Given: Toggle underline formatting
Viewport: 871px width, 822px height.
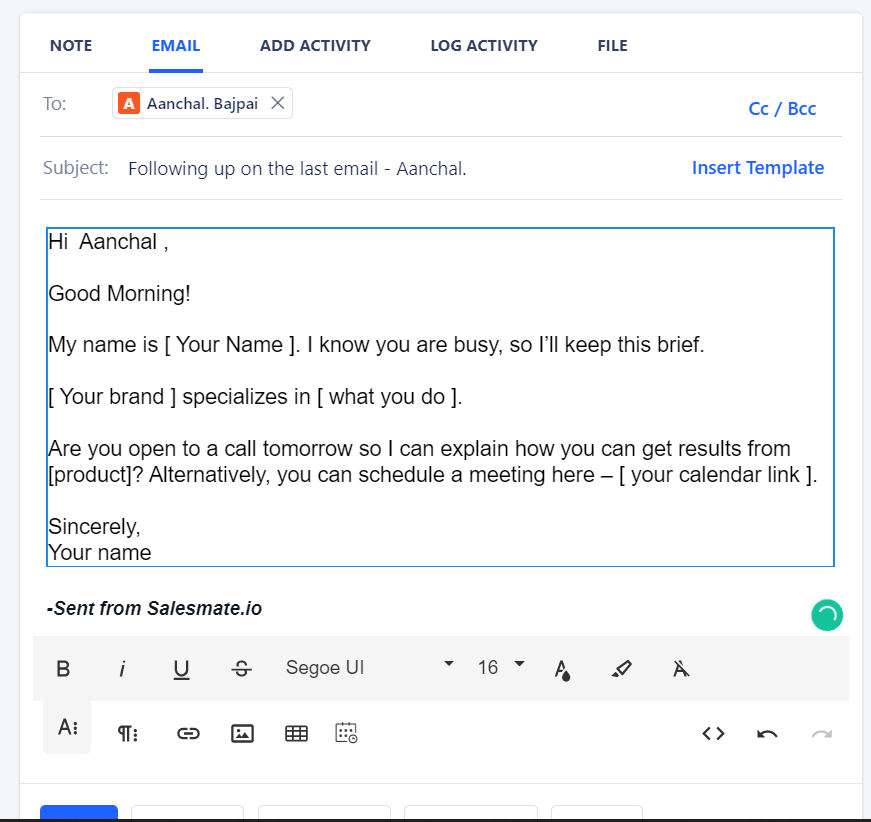Looking at the screenshot, I should [x=181, y=669].
